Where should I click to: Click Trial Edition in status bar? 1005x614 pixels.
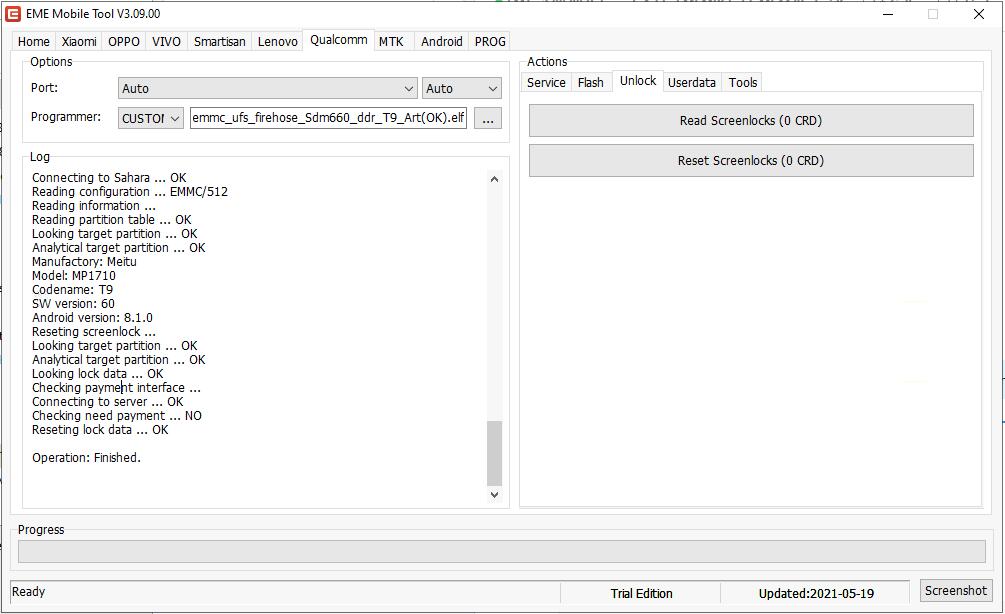tap(641, 593)
